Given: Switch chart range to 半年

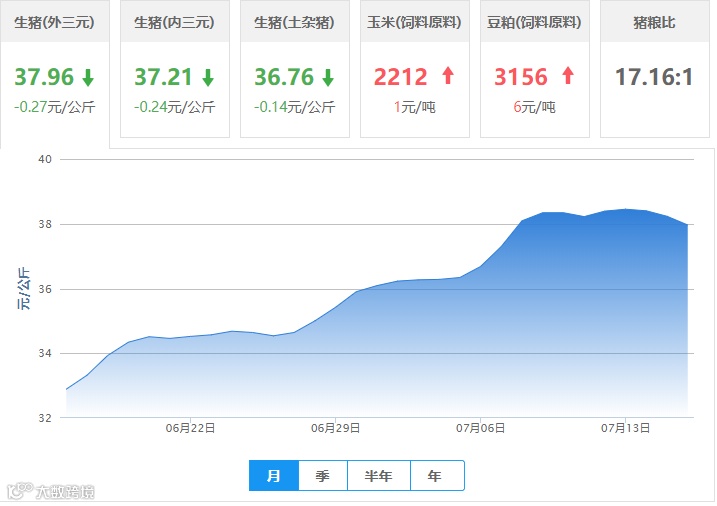Looking at the screenshot, I should [x=379, y=476].
